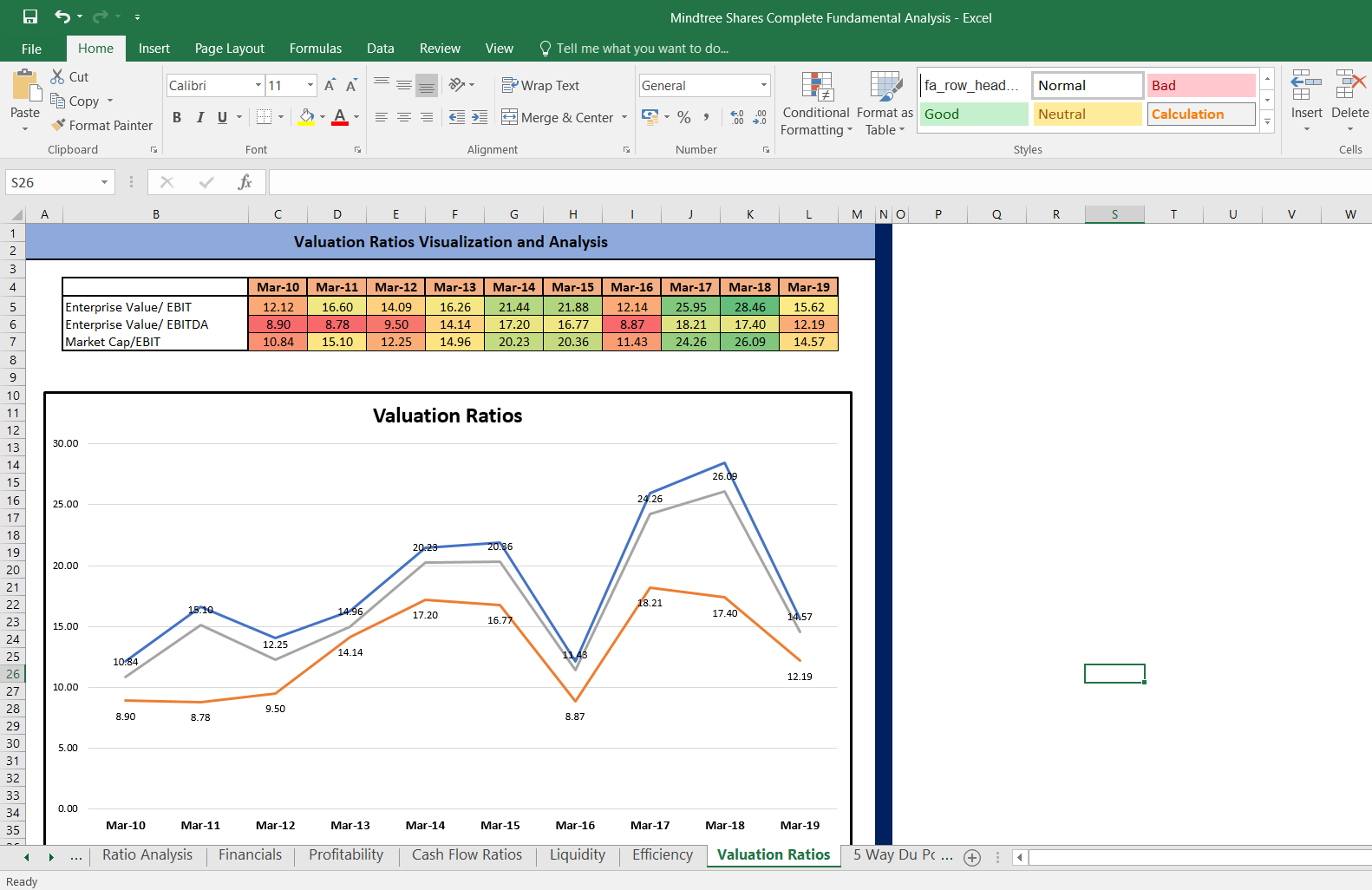Toggle Wrap Text
Screen dimensions: 1372x890
point(540,85)
